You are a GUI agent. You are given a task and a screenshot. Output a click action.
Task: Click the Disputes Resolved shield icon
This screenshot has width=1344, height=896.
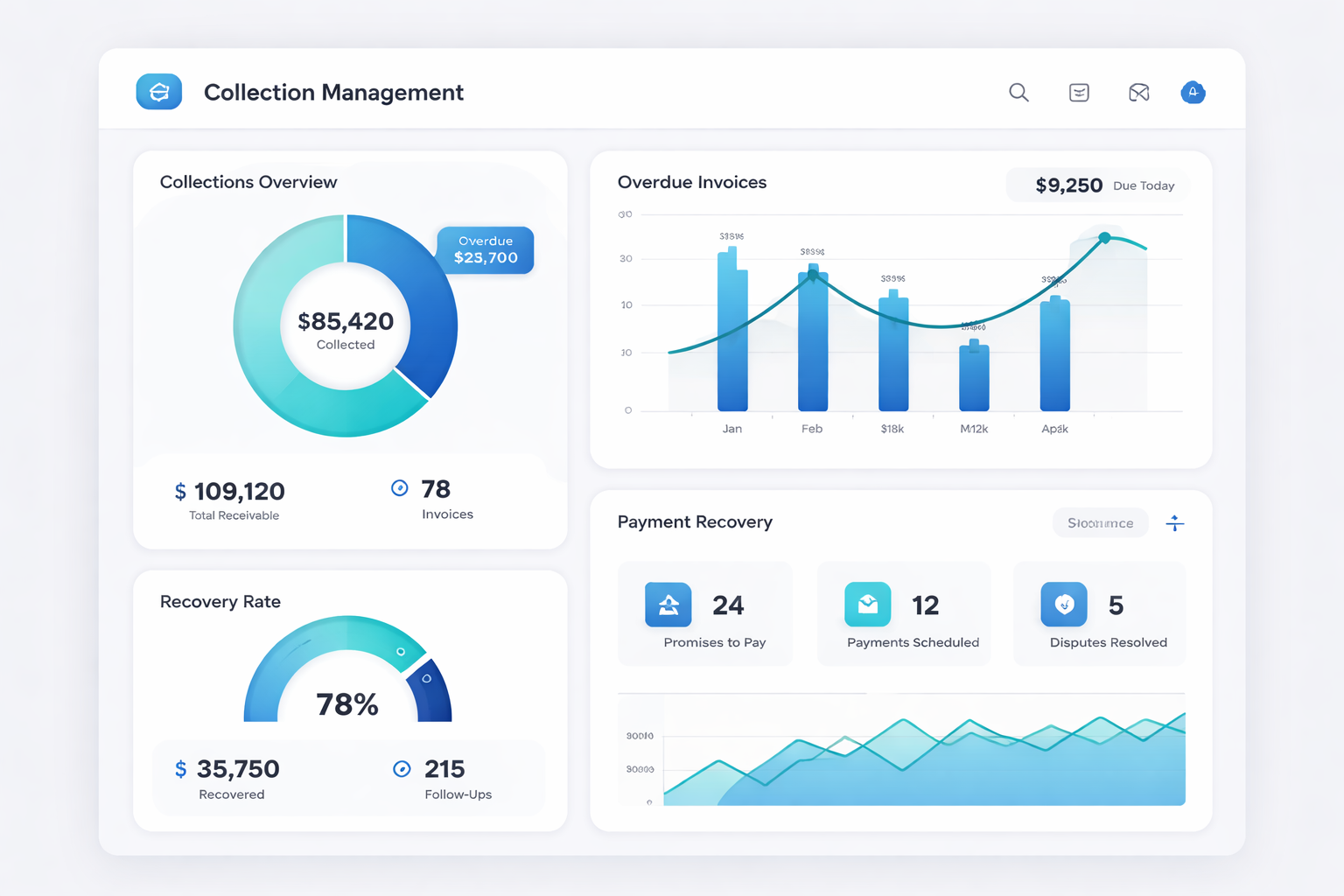point(1064,605)
